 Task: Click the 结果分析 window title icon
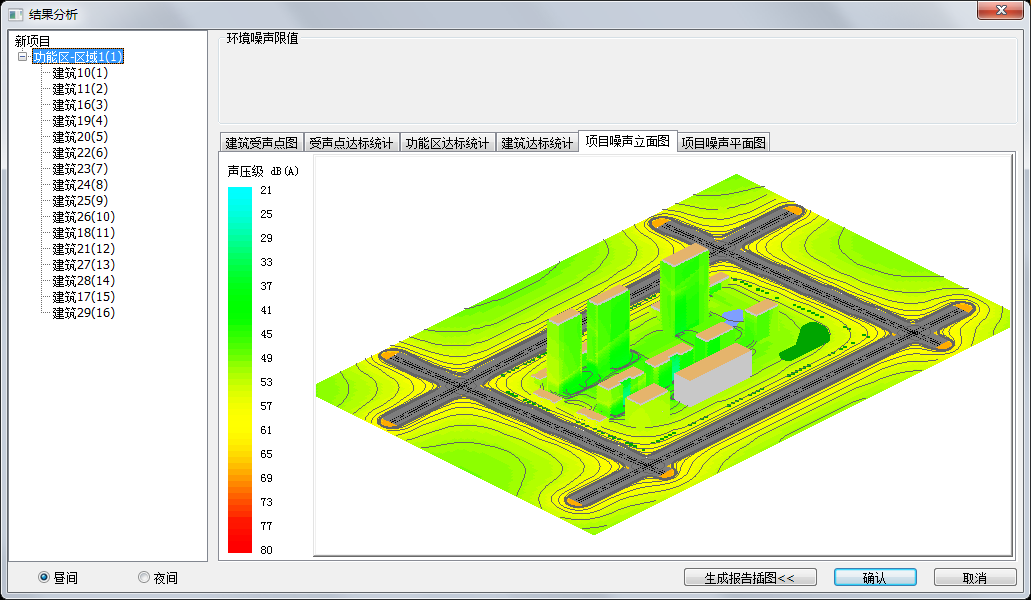click(15, 14)
